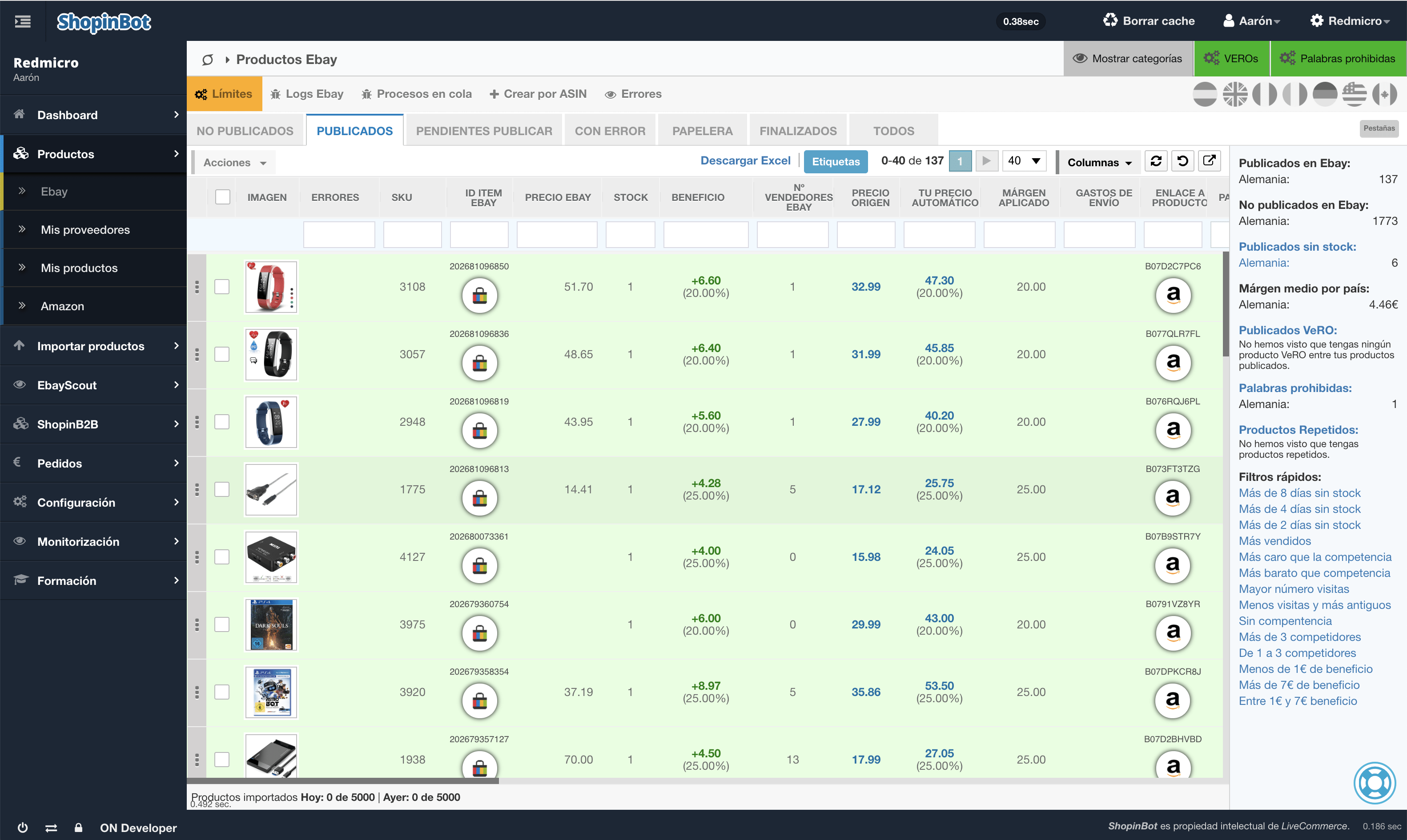Click the lifebuoy help icon
The image size is (1407, 840).
1375,783
